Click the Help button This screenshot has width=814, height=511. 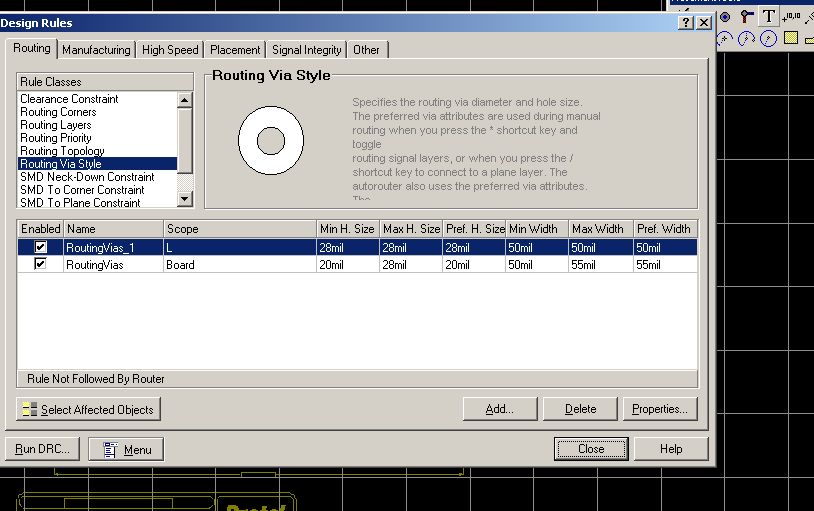[x=671, y=449]
